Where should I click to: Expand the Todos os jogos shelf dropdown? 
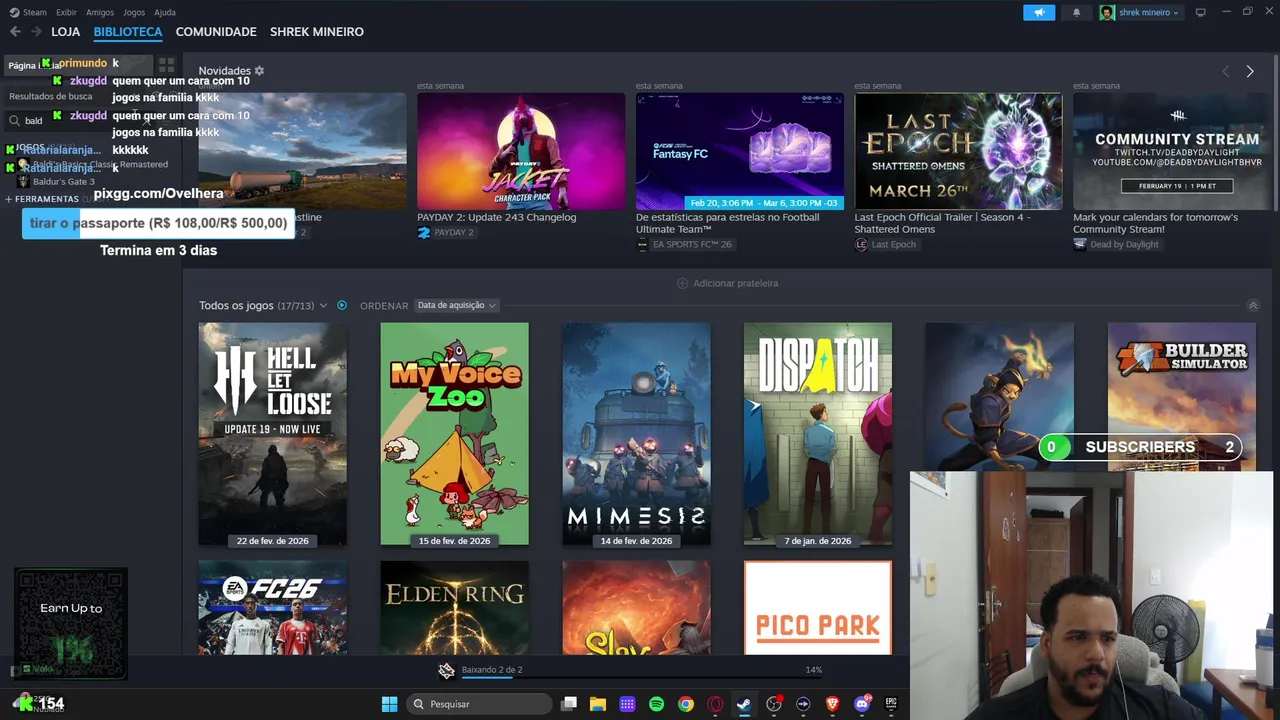[323, 306]
